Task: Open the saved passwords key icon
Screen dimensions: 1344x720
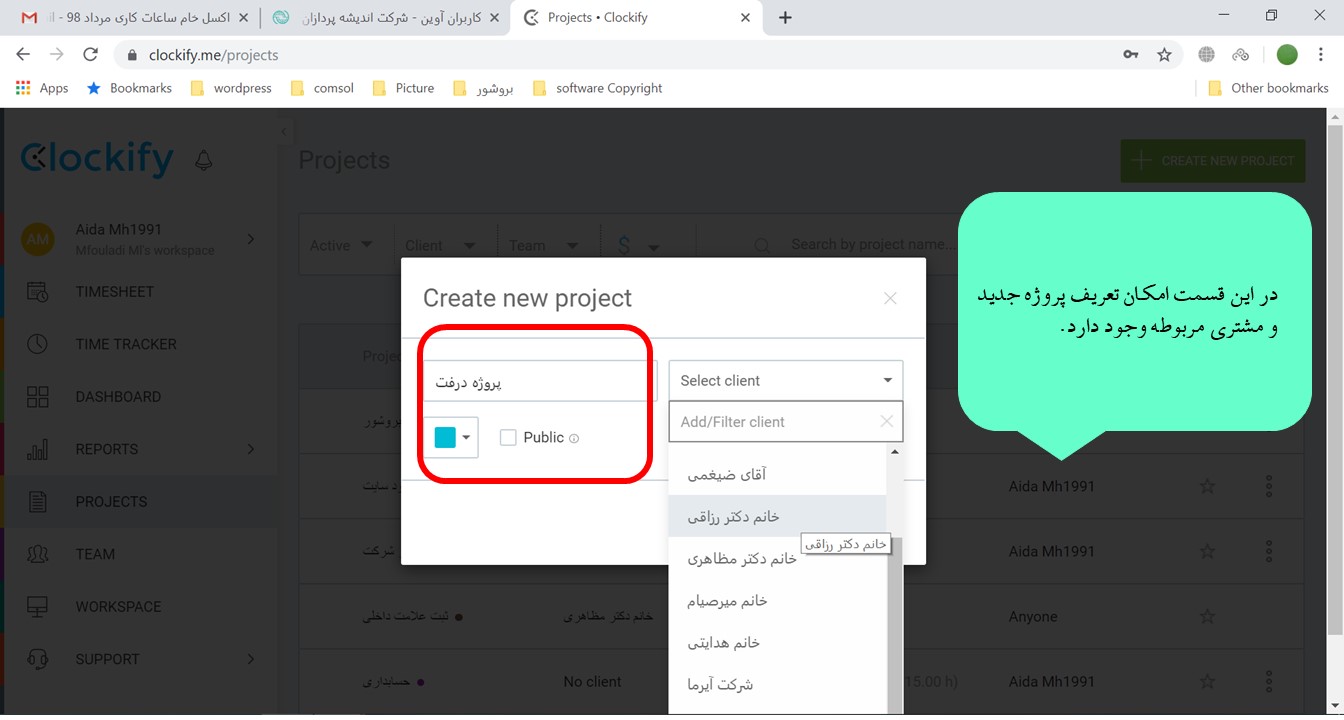Action: click(1131, 55)
